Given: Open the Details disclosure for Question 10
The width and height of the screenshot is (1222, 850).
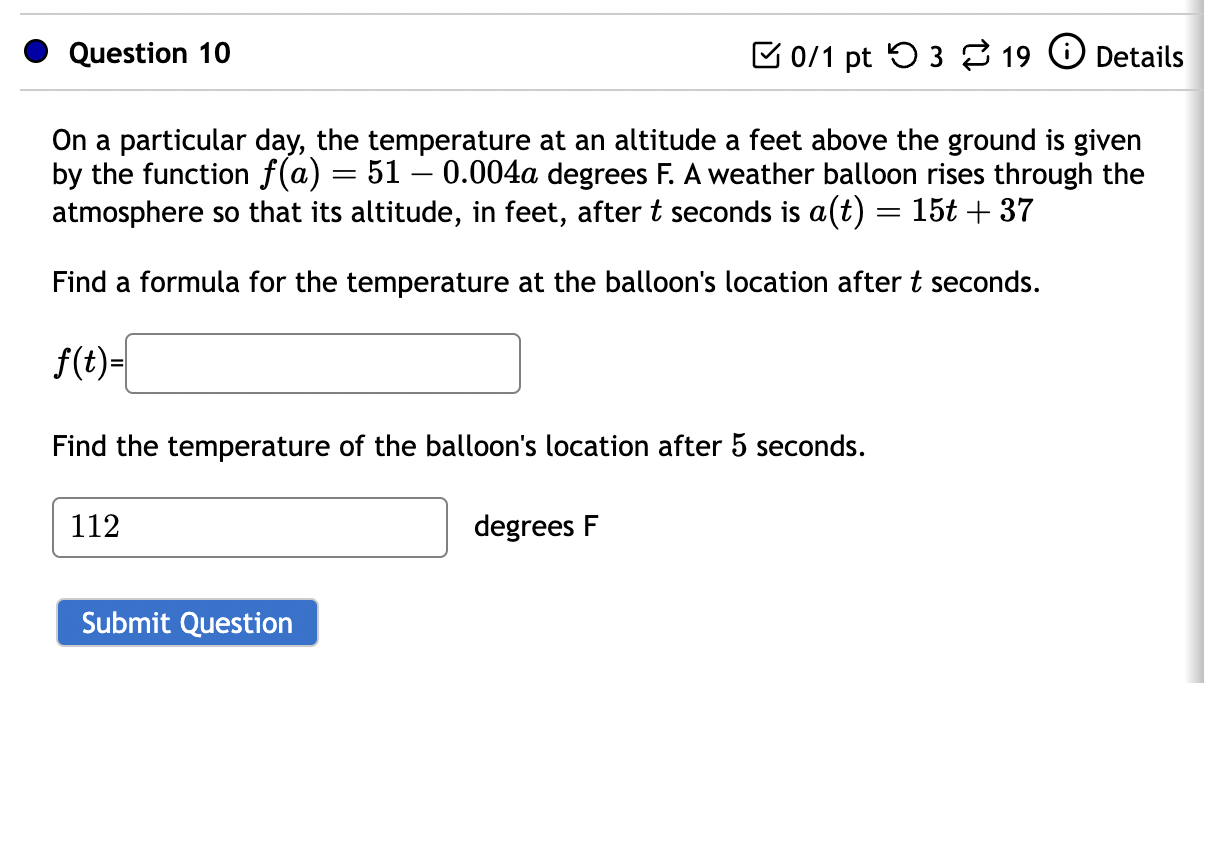Looking at the screenshot, I should pos(1140,57).
